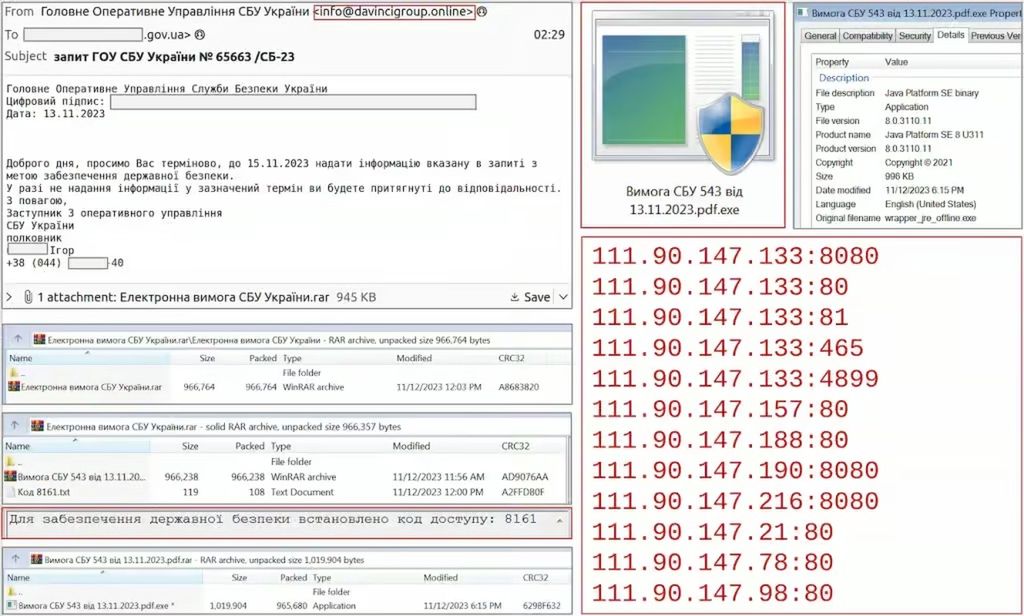Select Product name Java Platform SE 8 U311
The image size is (1024, 616).
934,135
